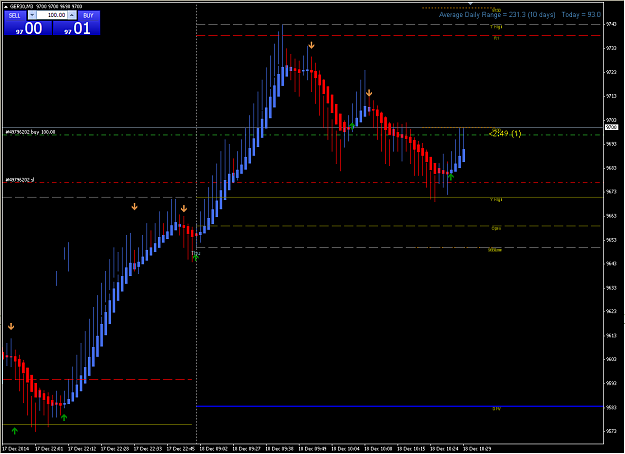Select the stop loss 'sl' order line label
This screenshot has width=625, height=454.
click(20, 180)
